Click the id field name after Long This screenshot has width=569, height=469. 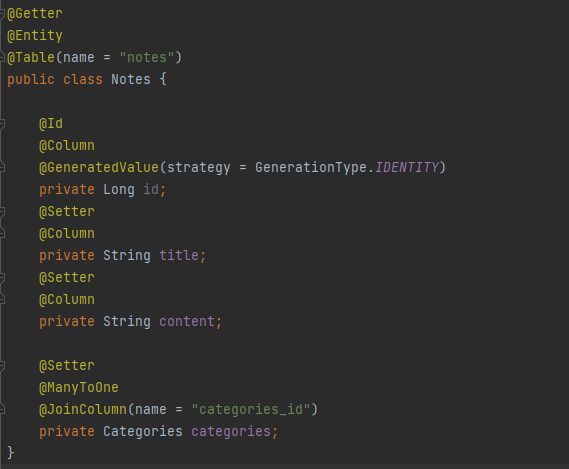tap(151, 189)
